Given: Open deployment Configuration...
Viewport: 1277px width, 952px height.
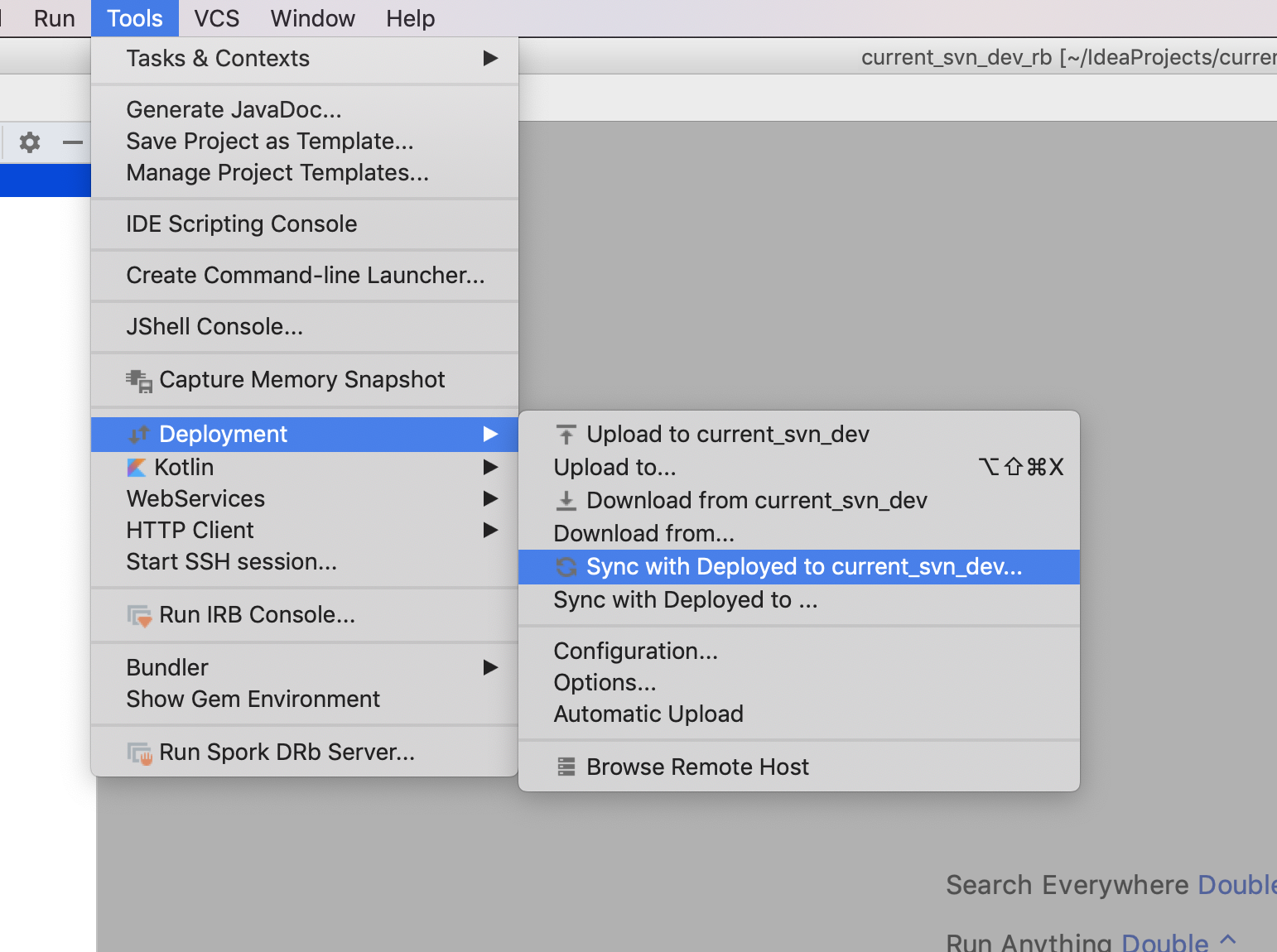Looking at the screenshot, I should pos(799,651).
